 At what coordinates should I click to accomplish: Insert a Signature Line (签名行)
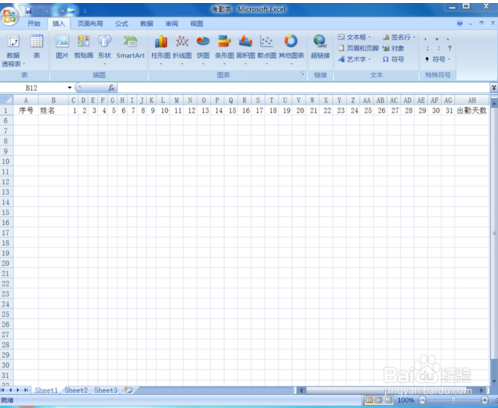click(x=399, y=37)
